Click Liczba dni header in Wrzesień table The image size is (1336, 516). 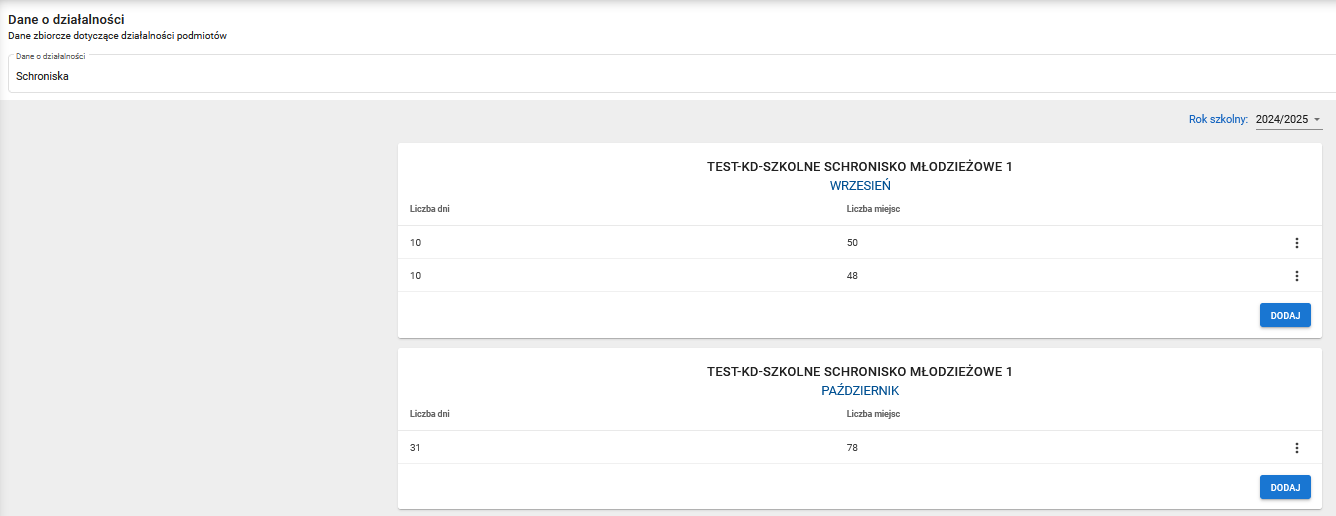430,209
